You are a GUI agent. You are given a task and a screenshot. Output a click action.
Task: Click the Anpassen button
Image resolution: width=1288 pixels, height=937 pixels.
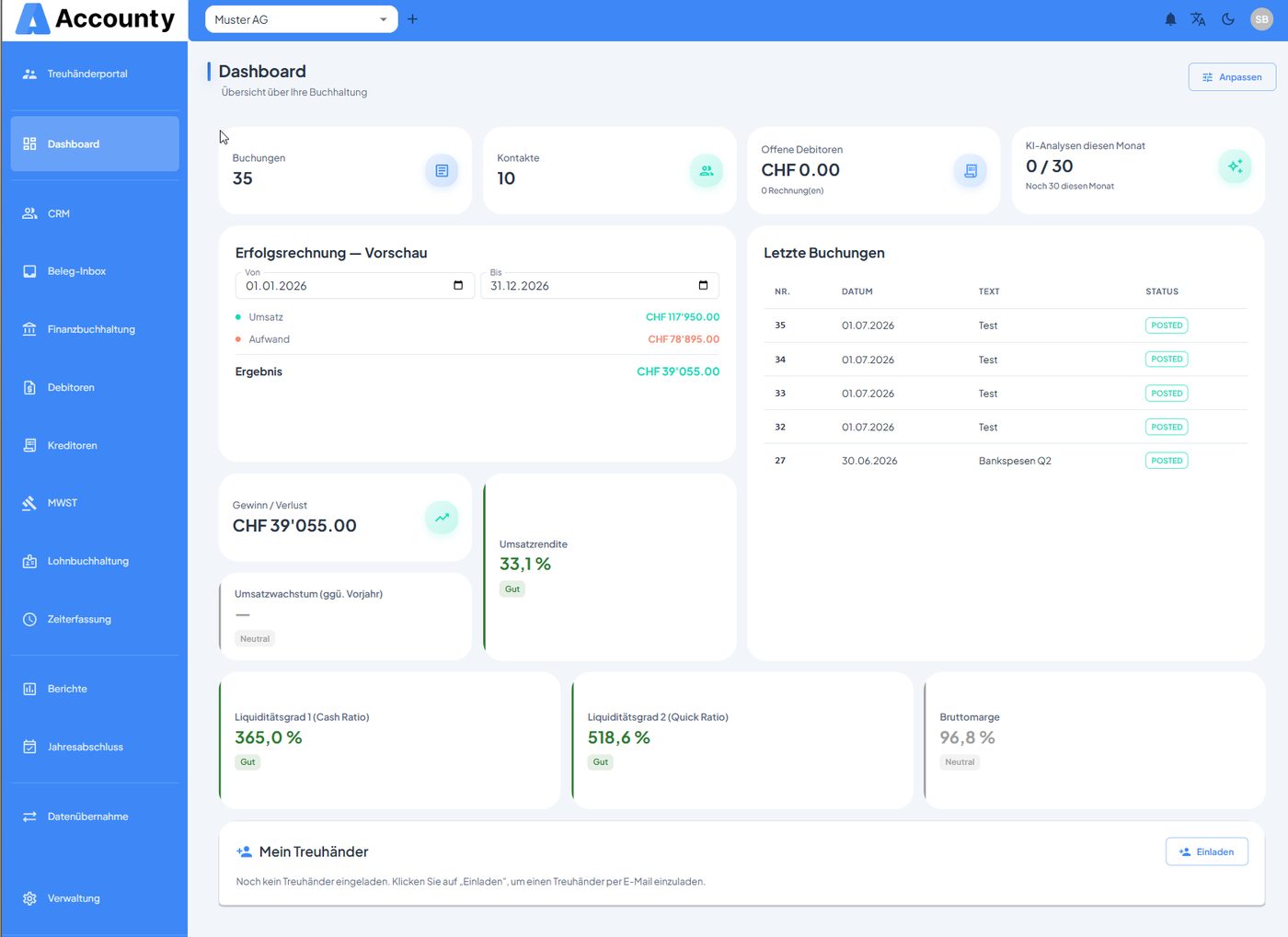1232,77
